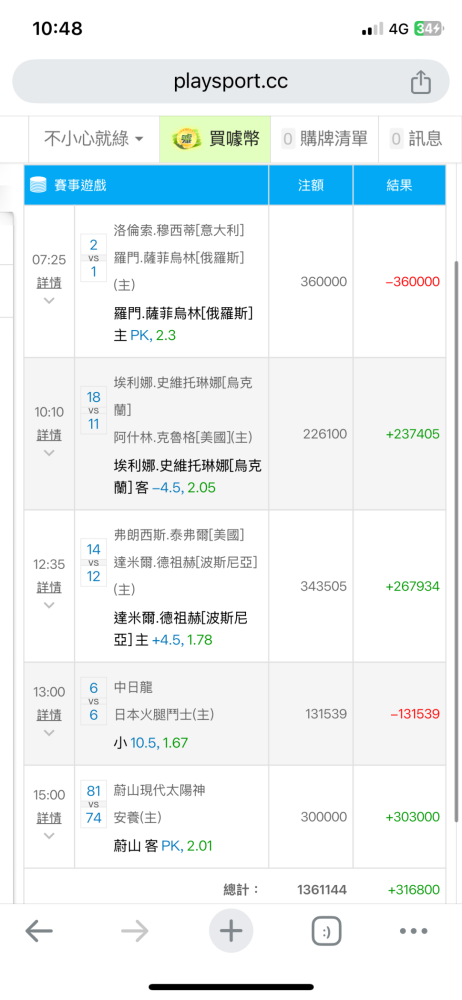Screen dimensions: 462x1000
Task: Open the 購牌清單 tab
Action: pyautogui.click(x=325, y=138)
